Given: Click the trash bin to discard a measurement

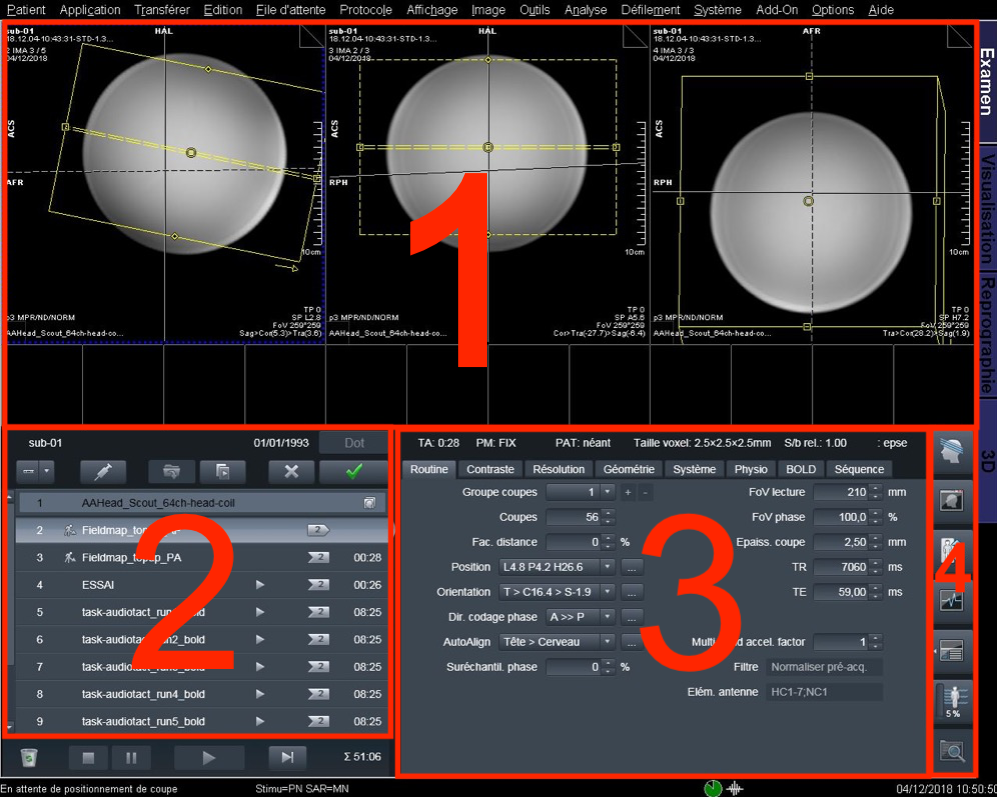Looking at the screenshot, I should pos(30,757).
